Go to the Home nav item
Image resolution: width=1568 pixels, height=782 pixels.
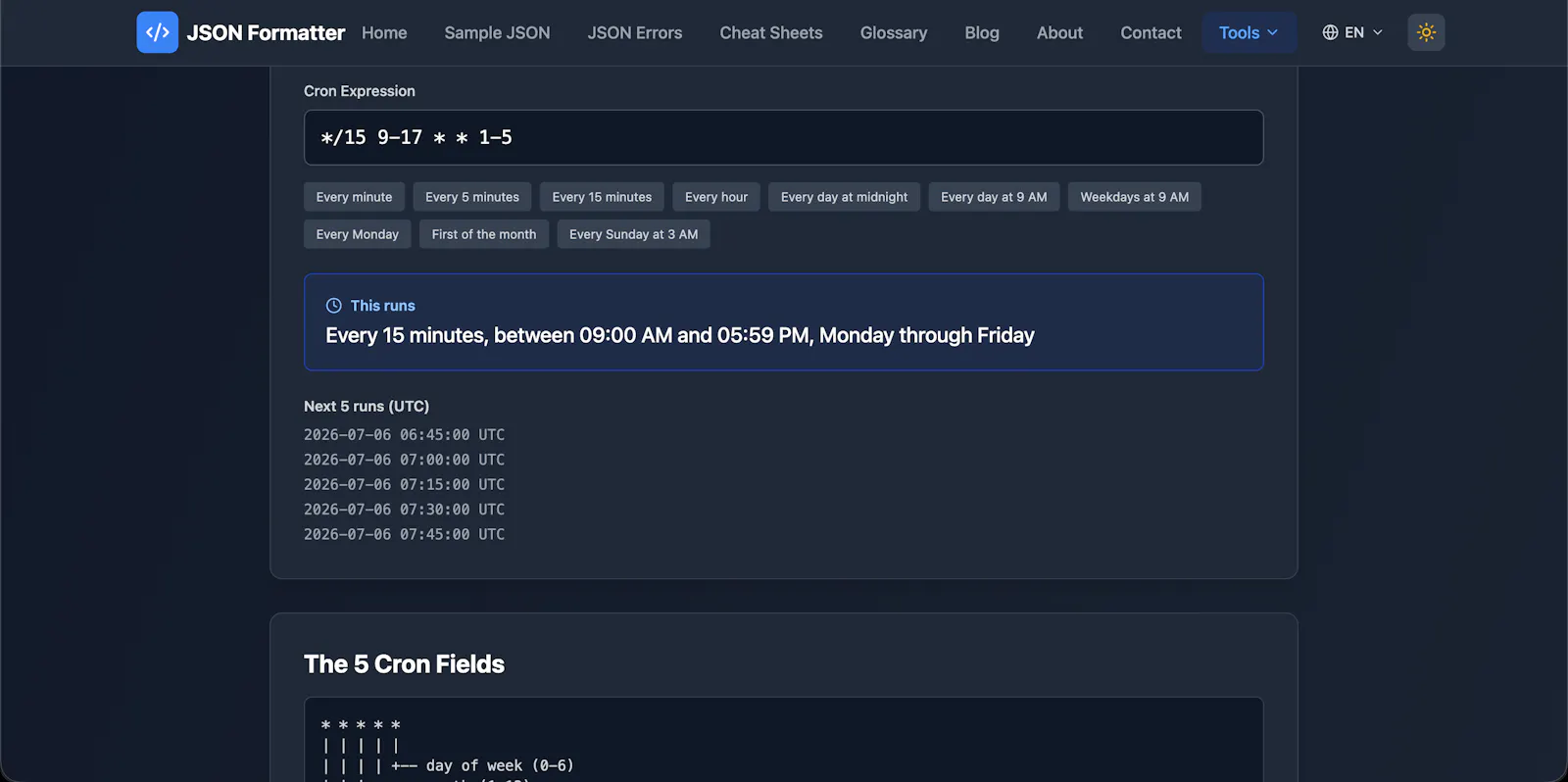384,32
